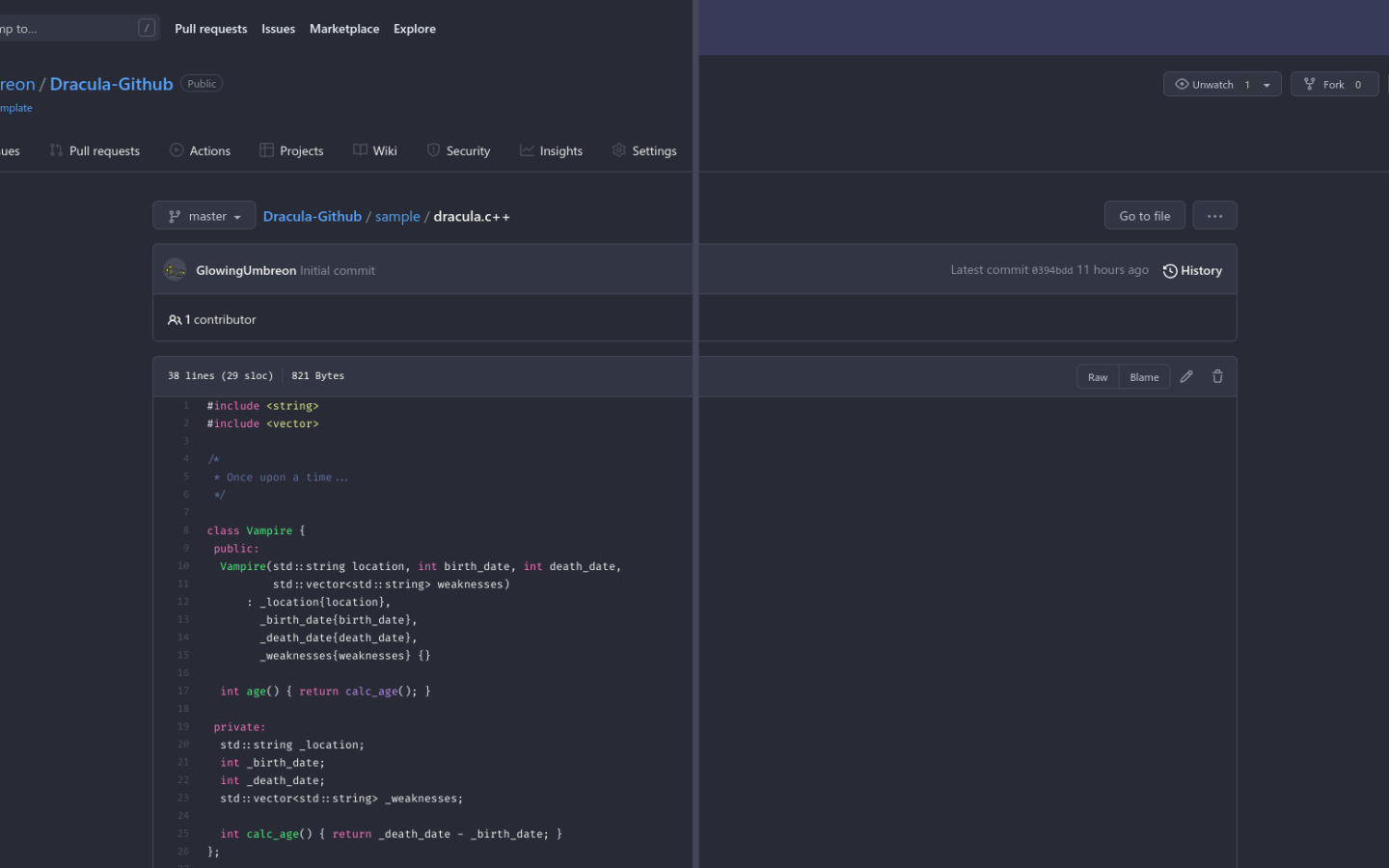Click the 'Once upon a time' comment line
This screenshot has height=868, width=1389.
click(281, 477)
